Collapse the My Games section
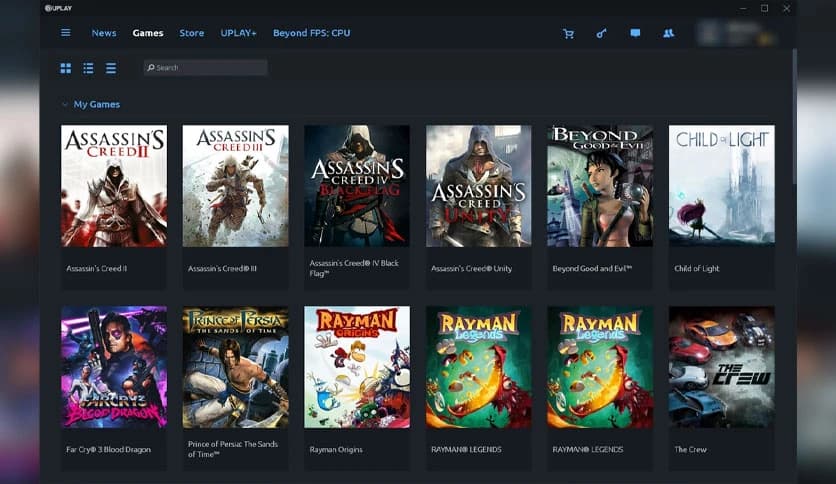 [65, 104]
